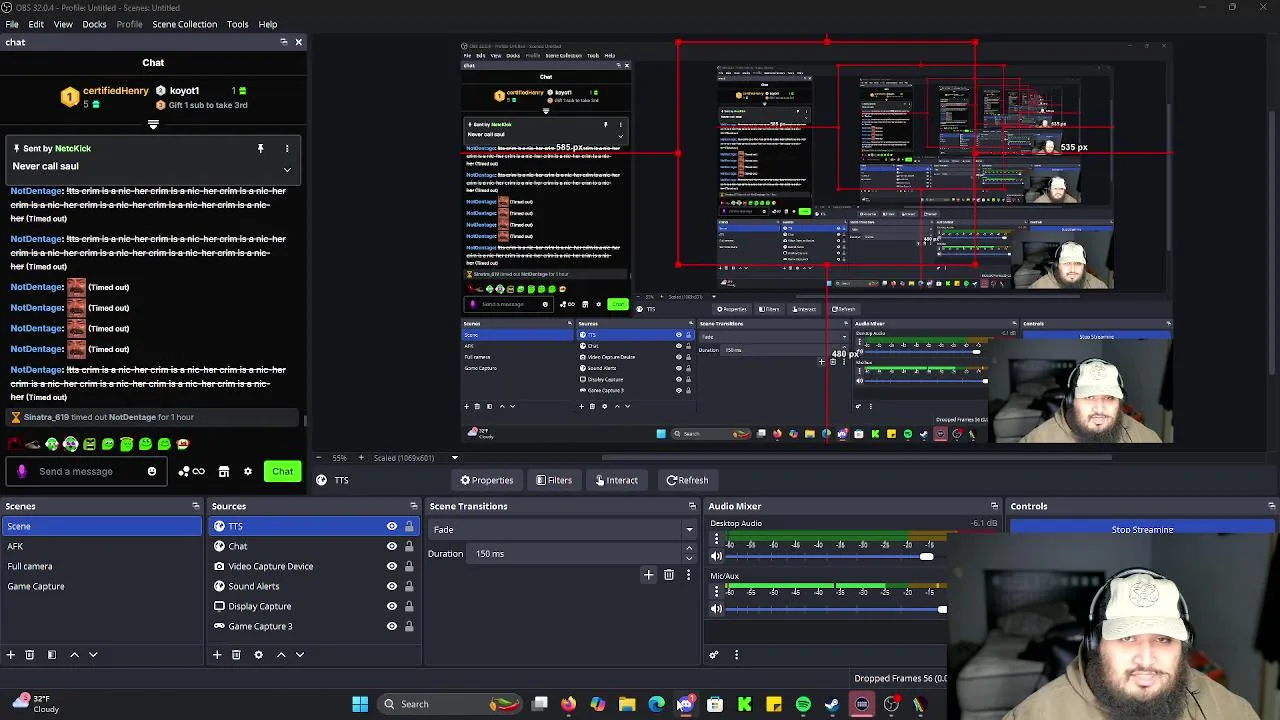Remove the transition with the trash icon
This screenshot has height=720, width=1280.
tap(669, 574)
